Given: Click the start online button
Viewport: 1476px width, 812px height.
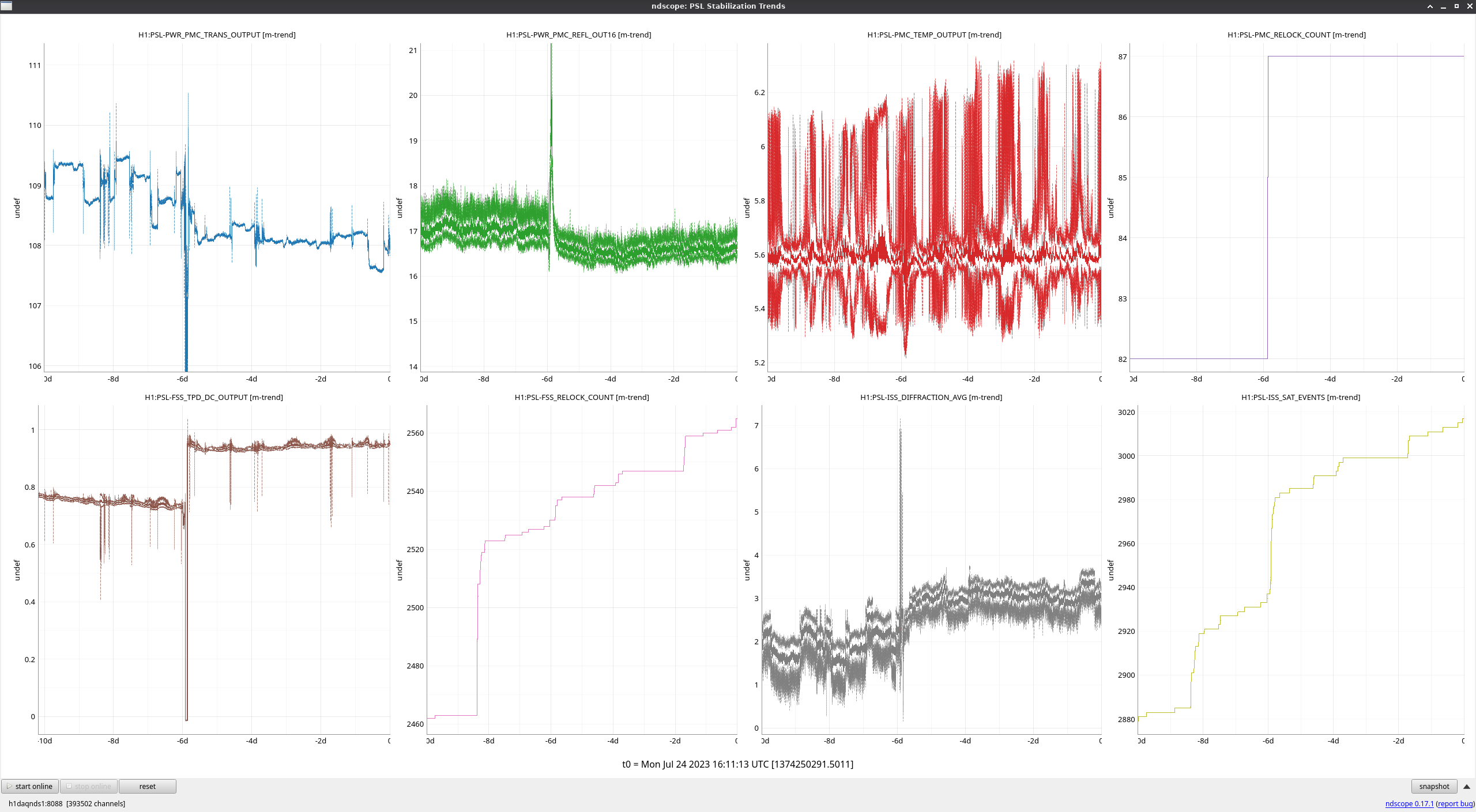Looking at the screenshot, I should click(30, 786).
